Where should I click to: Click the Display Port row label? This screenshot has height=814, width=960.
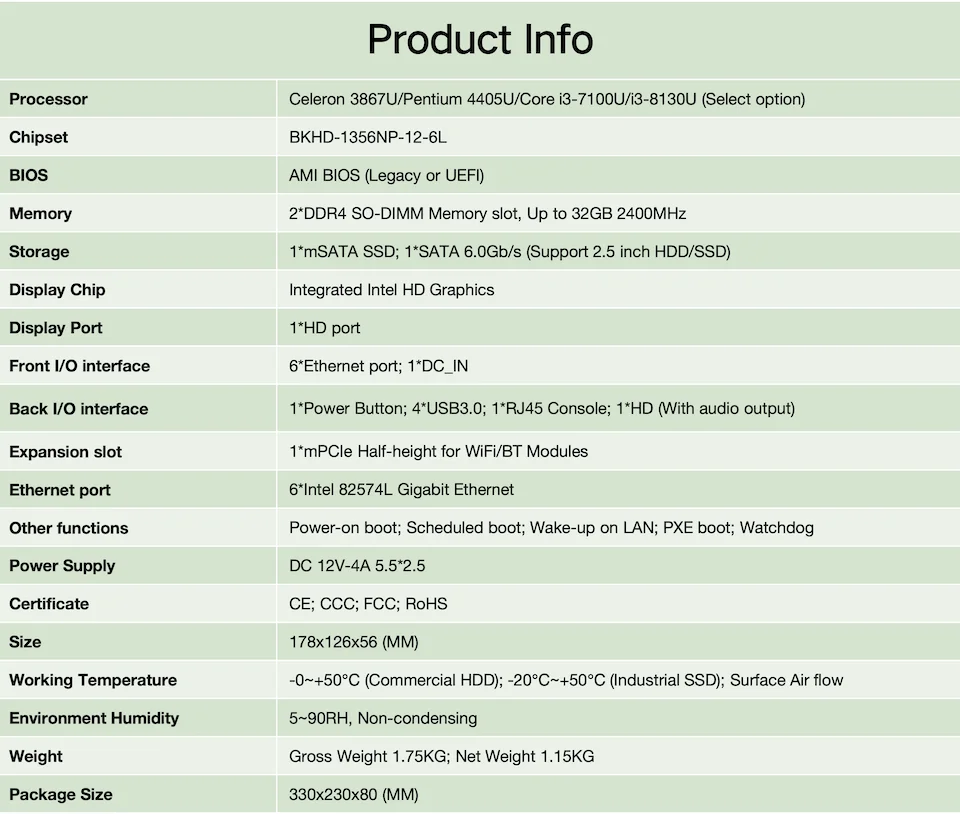tap(56, 328)
